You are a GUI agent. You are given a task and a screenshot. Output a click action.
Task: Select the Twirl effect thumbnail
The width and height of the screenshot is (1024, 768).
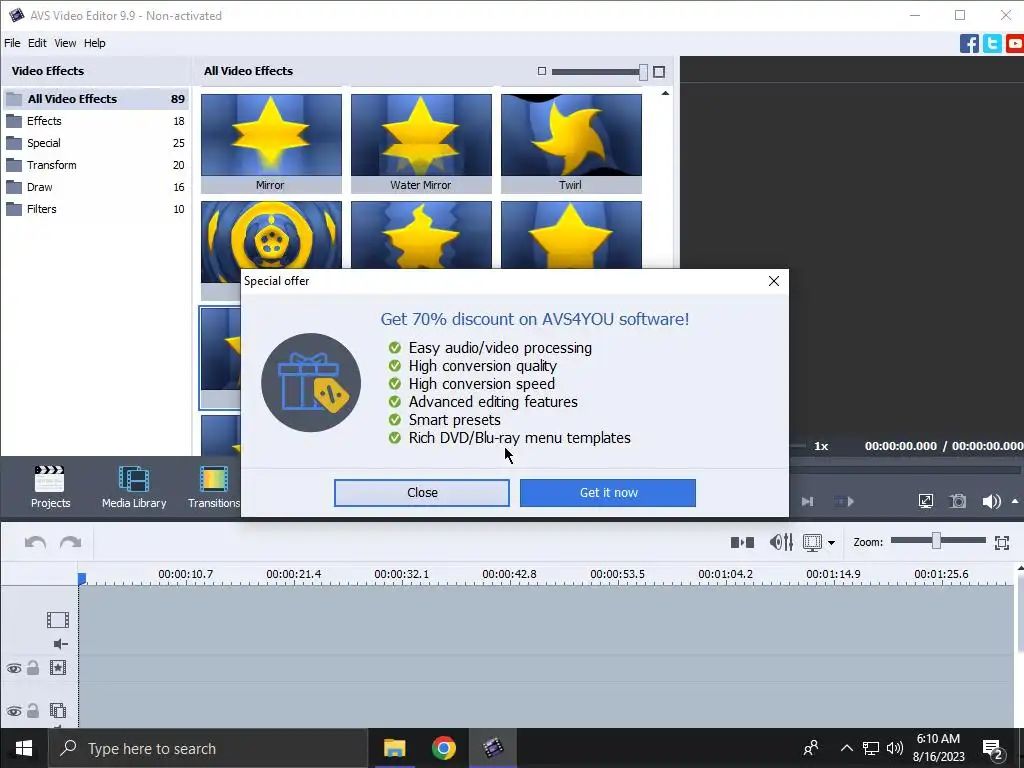(x=571, y=143)
